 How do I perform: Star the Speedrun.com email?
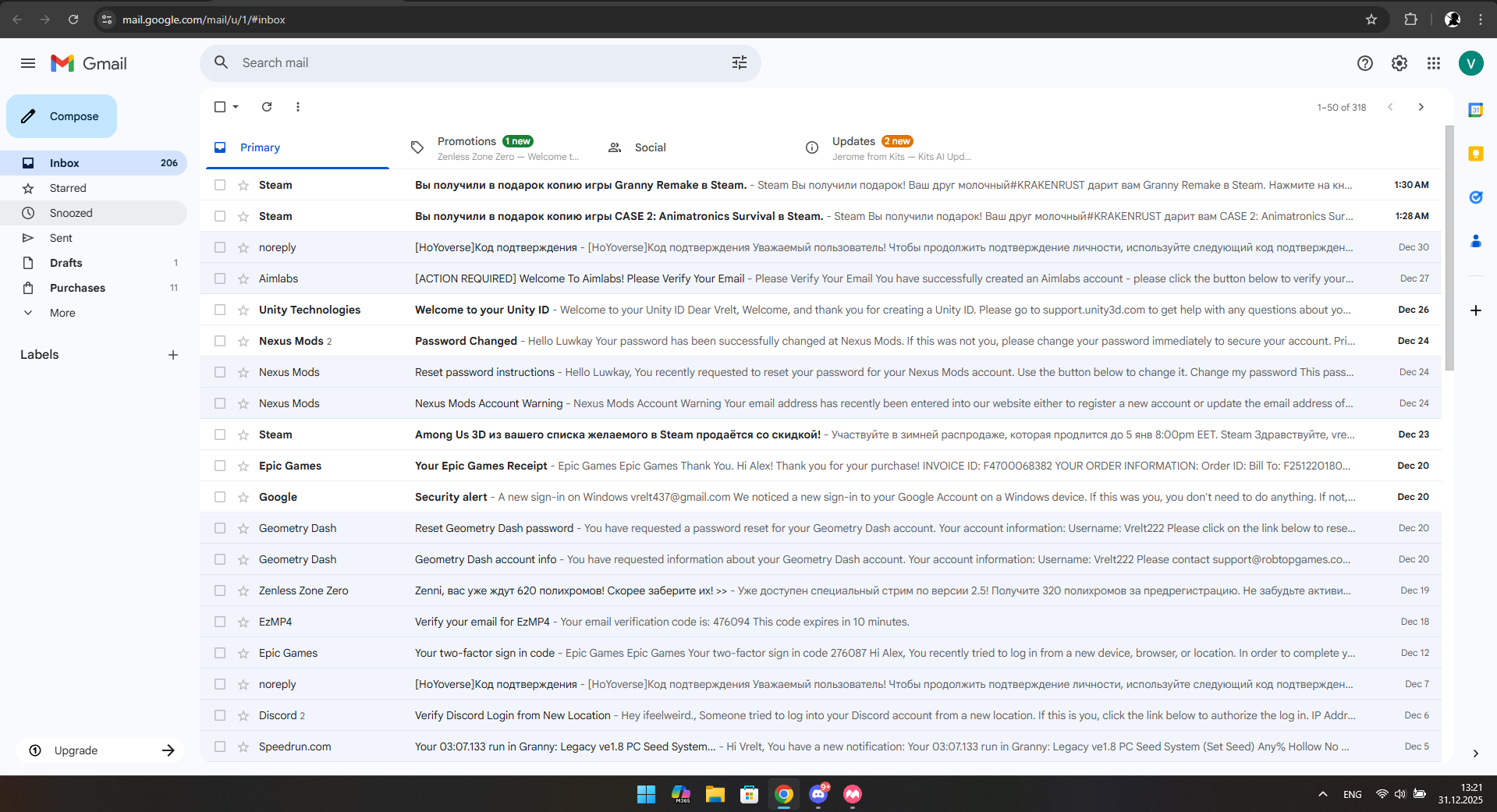click(243, 746)
